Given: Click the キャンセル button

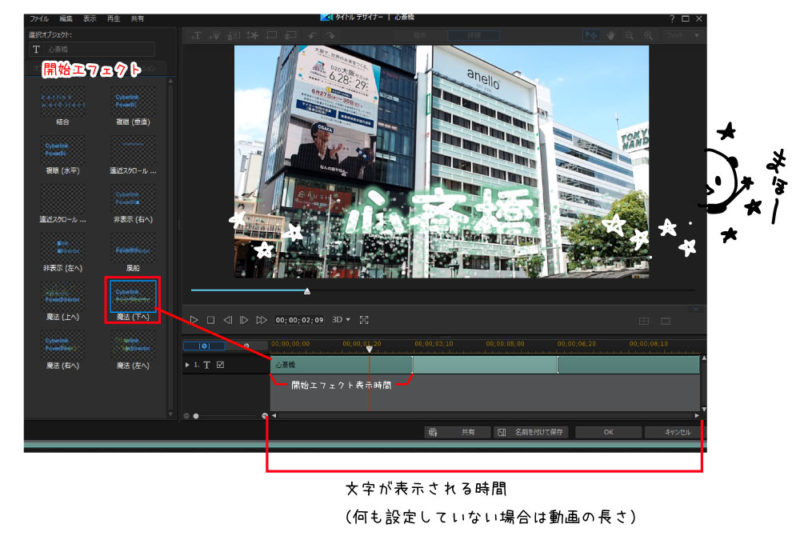Looking at the screenshot, I should (670, 432).
